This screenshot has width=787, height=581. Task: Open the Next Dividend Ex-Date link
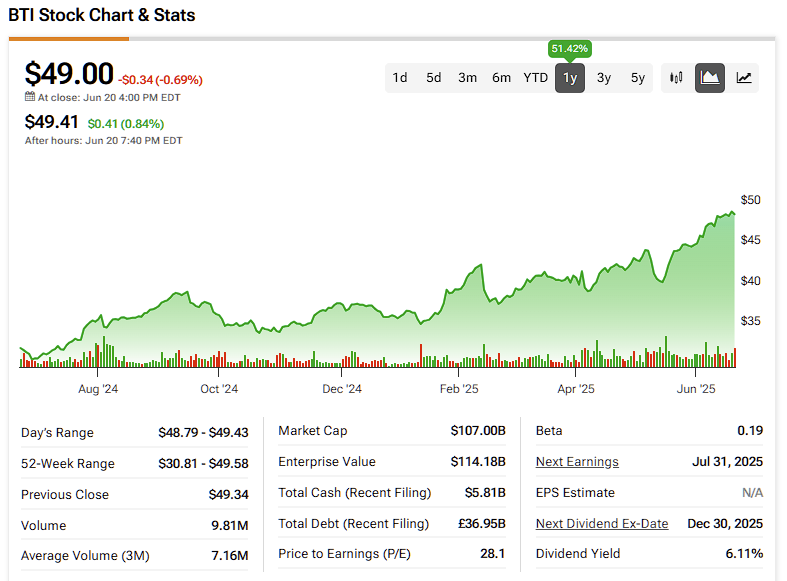point(602,523)
